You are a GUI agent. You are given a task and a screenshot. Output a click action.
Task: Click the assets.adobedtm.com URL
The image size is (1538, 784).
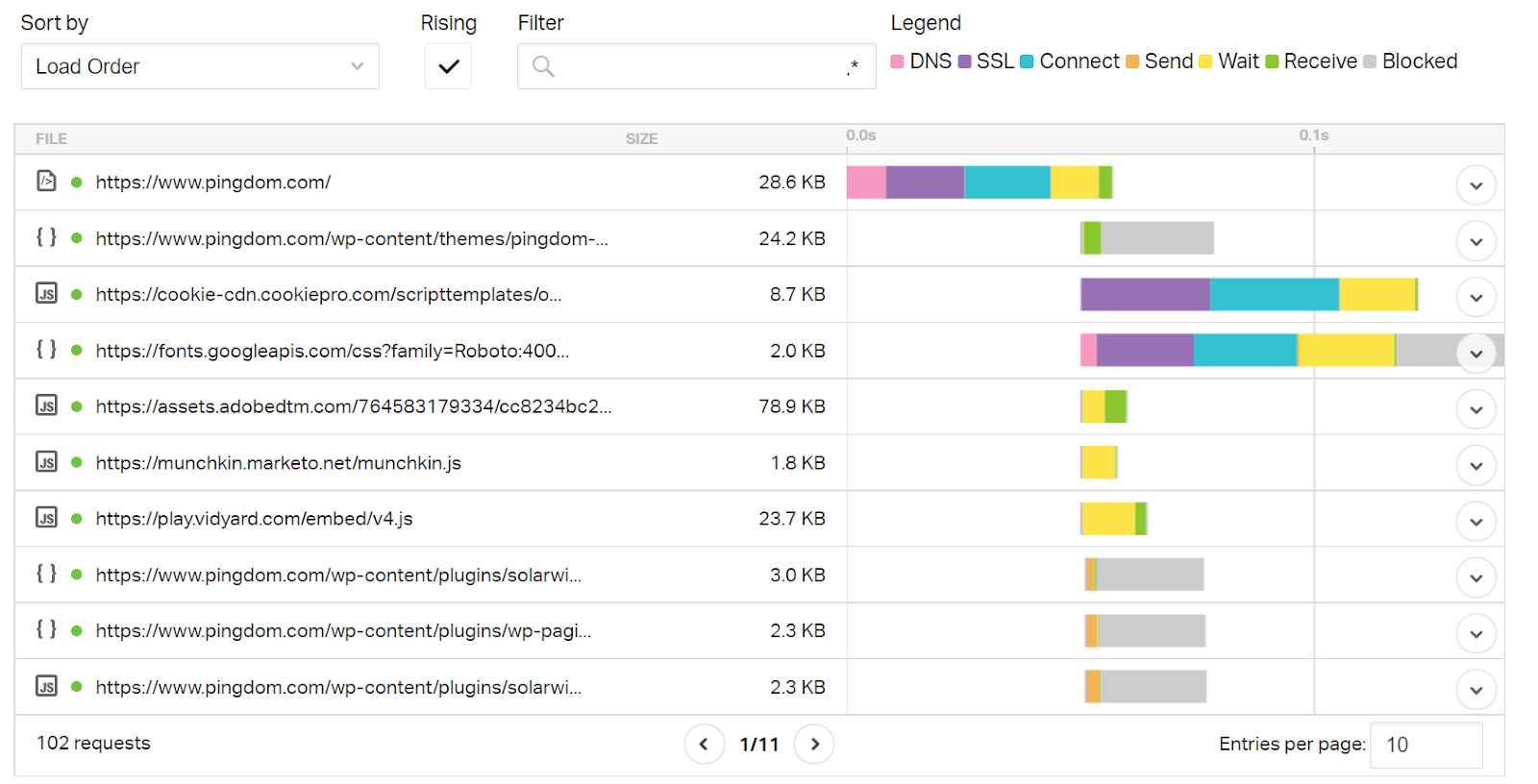coord(354,406)
